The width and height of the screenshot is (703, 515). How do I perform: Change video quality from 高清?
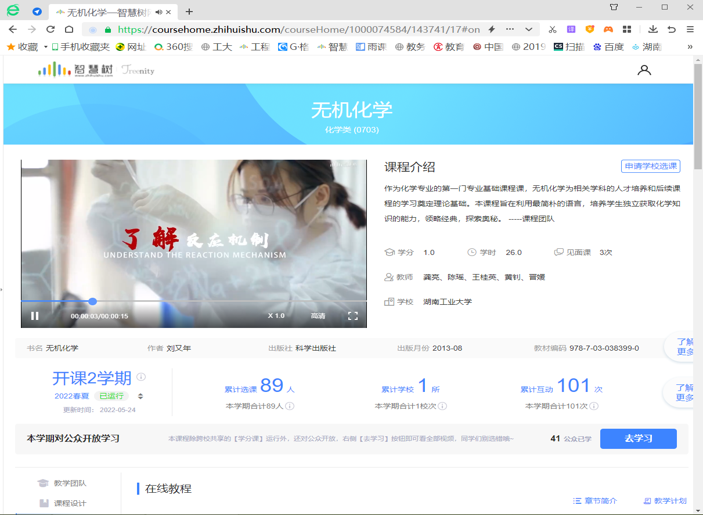click(318, 316)
